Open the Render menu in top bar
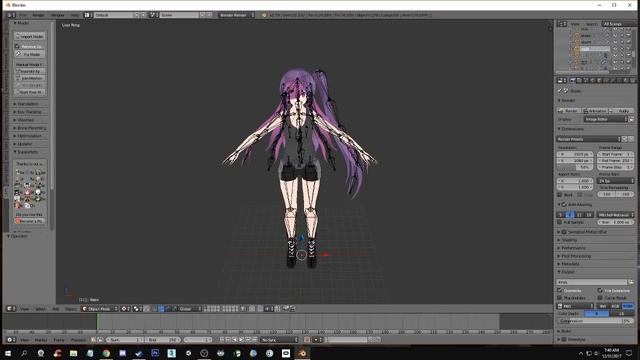Image resolution: width=640 pixels, height=360 pixels. (38, 15)
